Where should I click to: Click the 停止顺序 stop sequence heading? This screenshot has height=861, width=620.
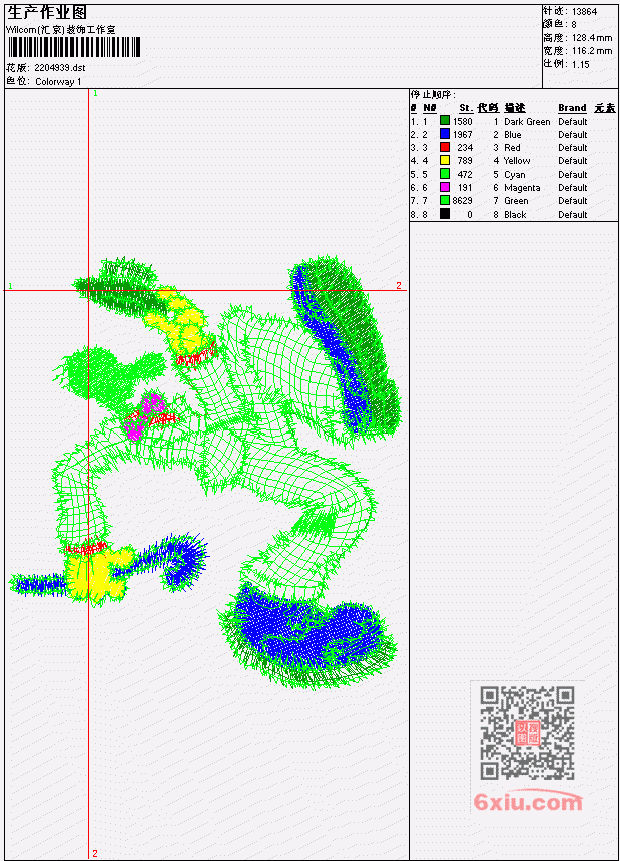tap(433, 94)
